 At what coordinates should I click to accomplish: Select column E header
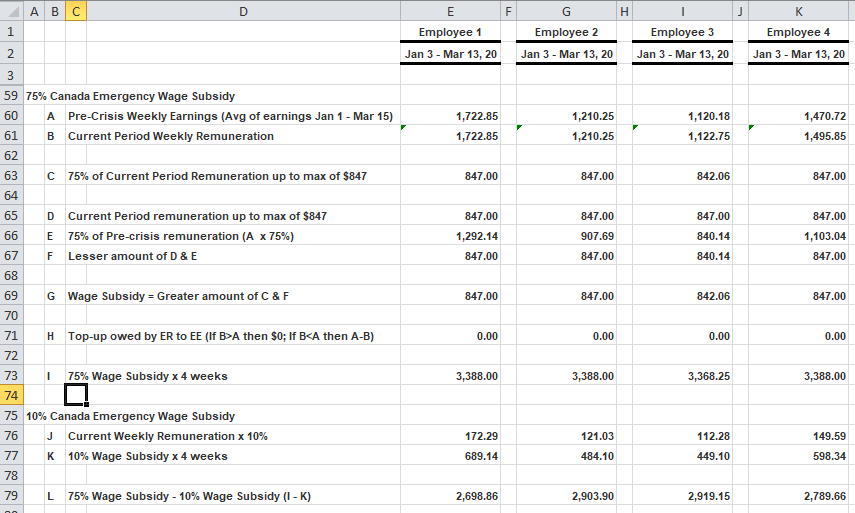[450, 11]
